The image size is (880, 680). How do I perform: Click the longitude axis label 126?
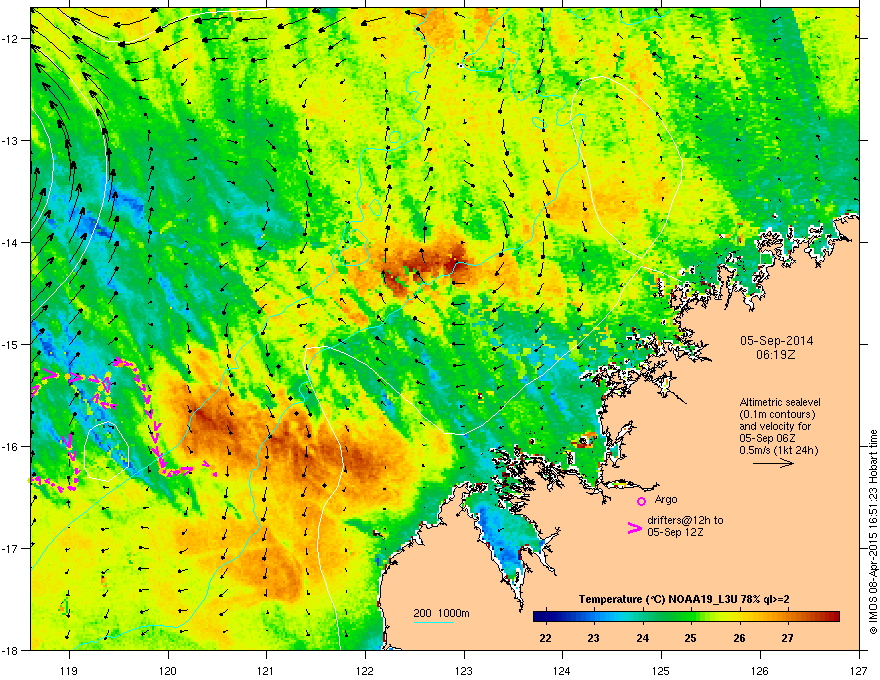point(760,670)
